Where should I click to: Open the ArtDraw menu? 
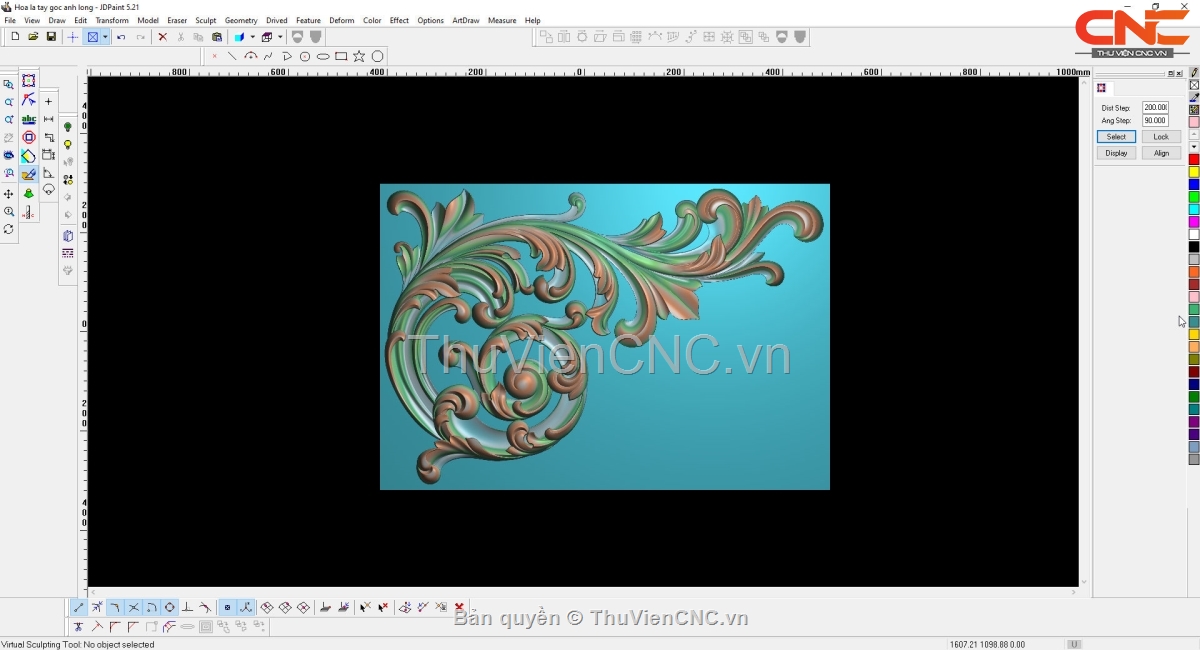click(x=465, y=20)
